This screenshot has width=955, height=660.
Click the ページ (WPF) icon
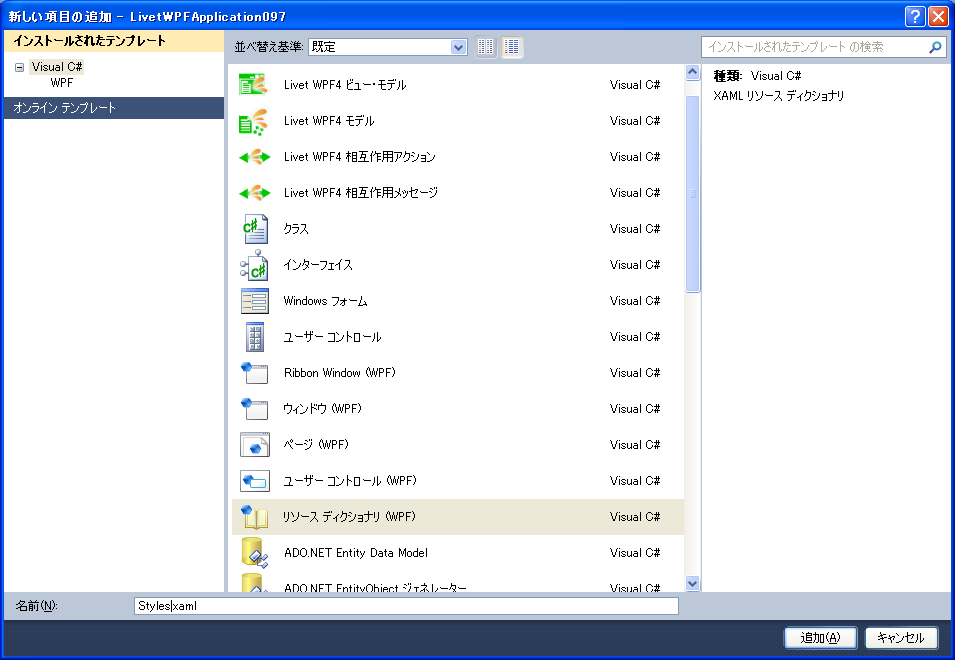(255, 444)
